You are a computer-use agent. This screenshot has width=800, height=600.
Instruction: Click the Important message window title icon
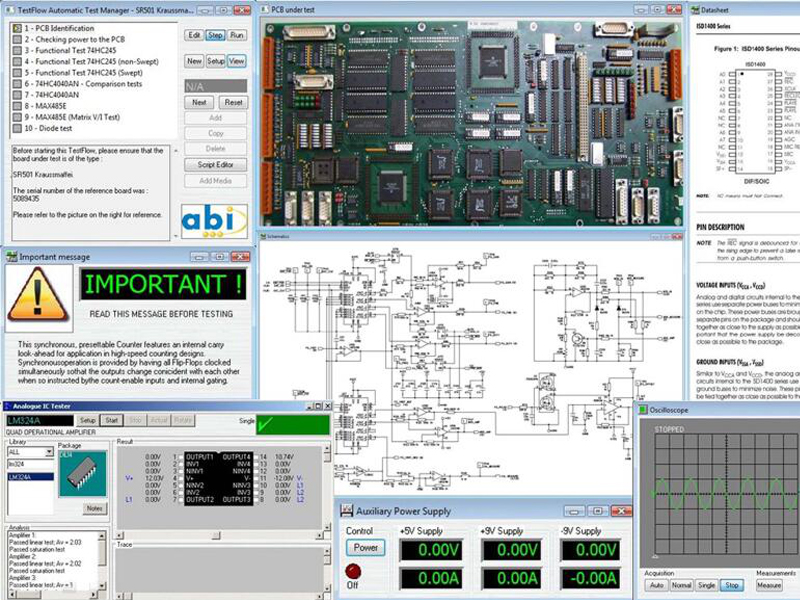[x=11, y=257]
